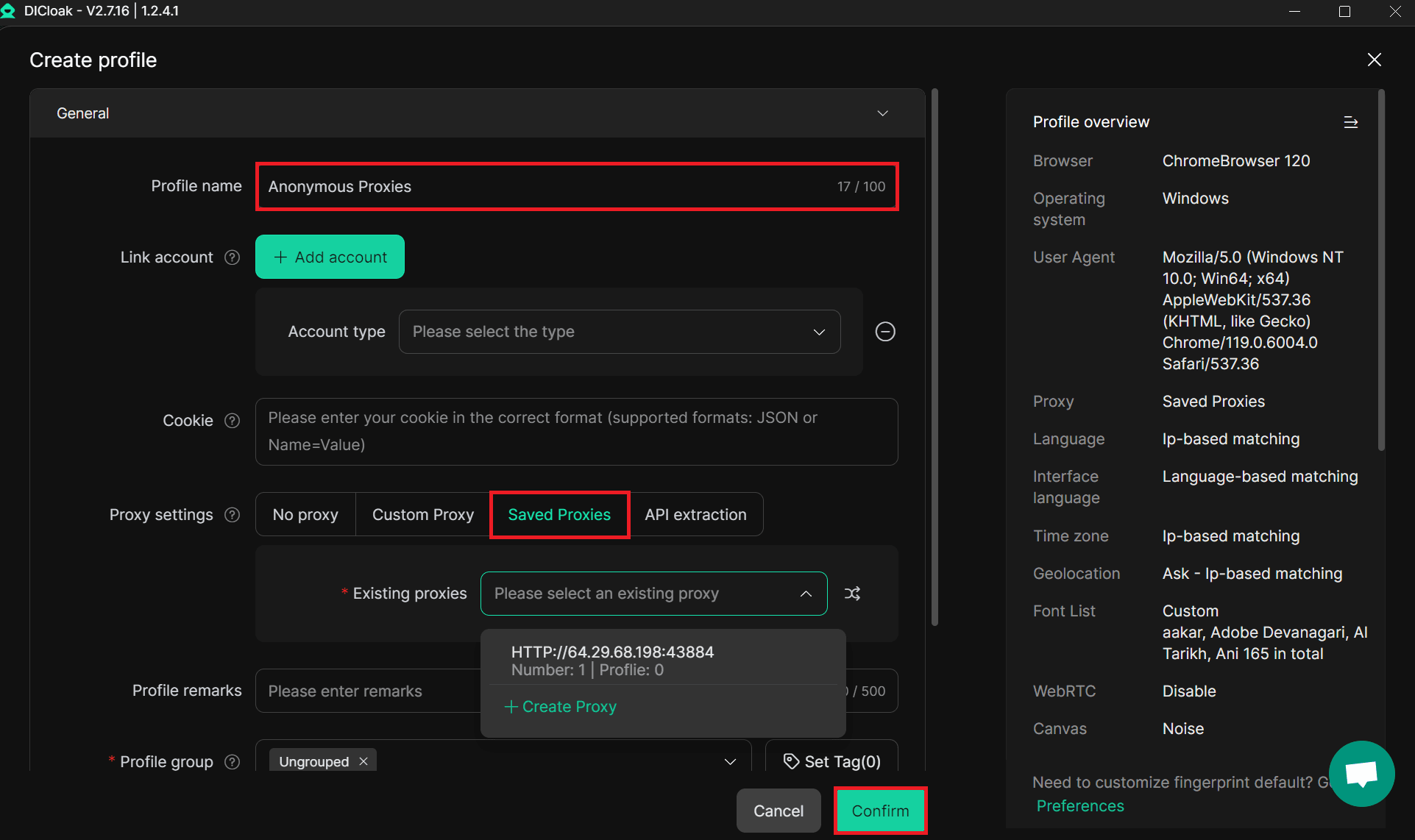
Task: Open the Preferences link
Action: 1080,805
